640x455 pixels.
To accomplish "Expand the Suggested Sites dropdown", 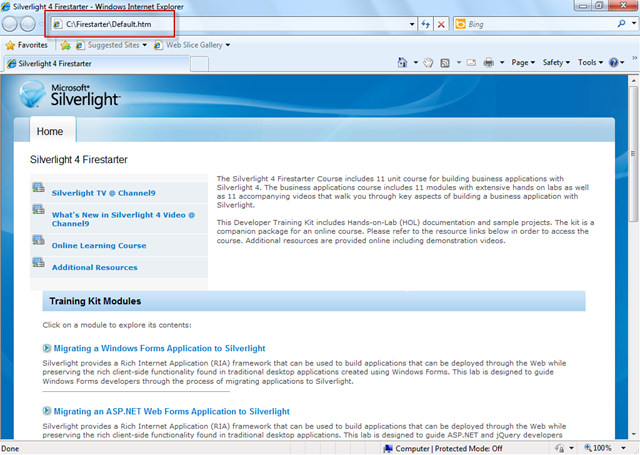I will tap(144, 45).
